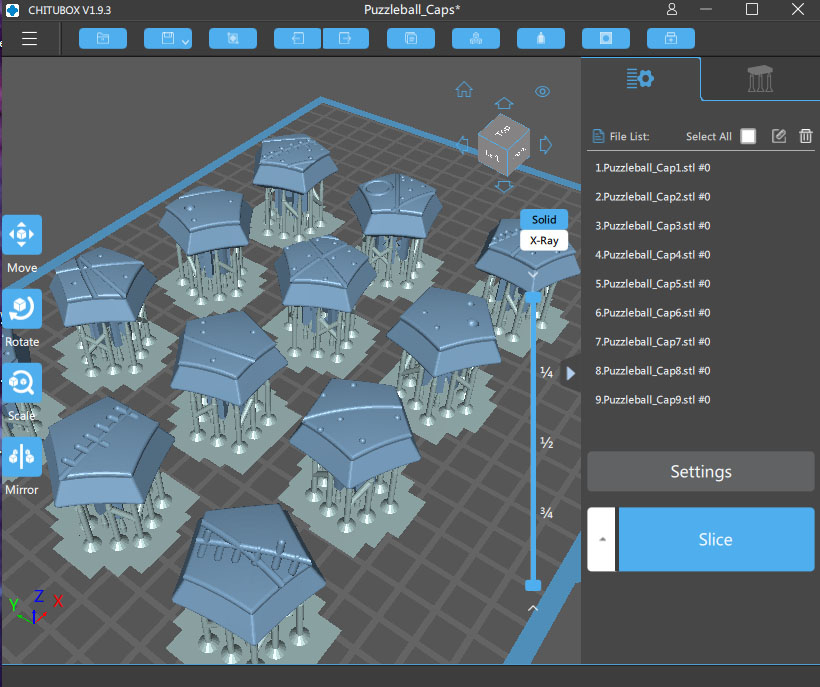Expand the arrow left of Slice button
The height and width of the screenshot is (687, 820).
tap(601, 539)
